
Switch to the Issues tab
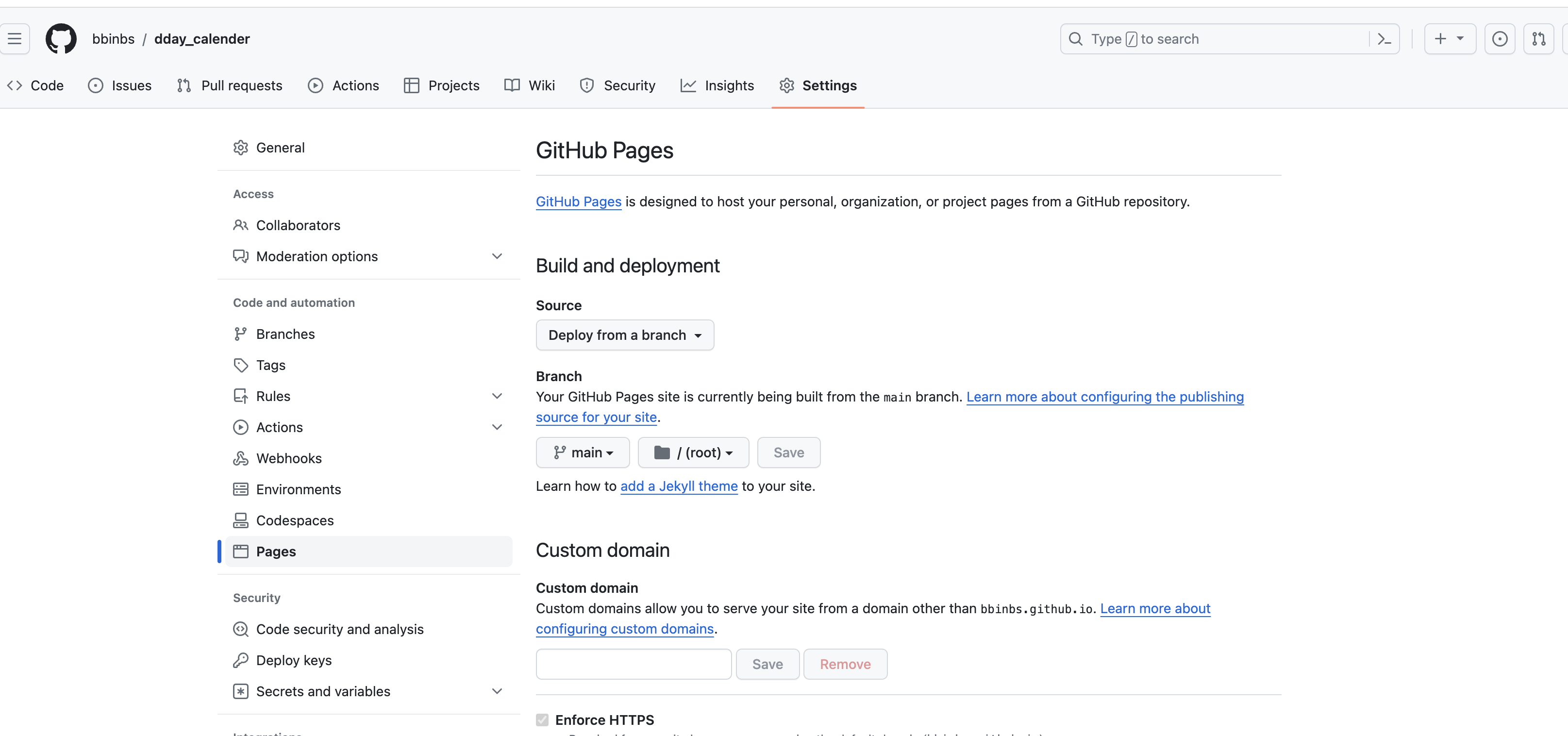[x=120, y=86]
